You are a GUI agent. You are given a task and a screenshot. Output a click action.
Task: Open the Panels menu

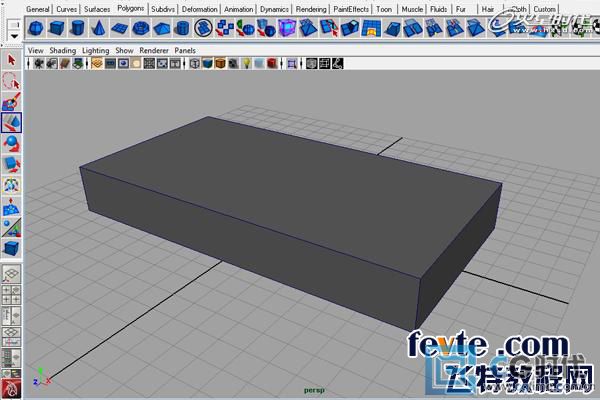point(185,51)
